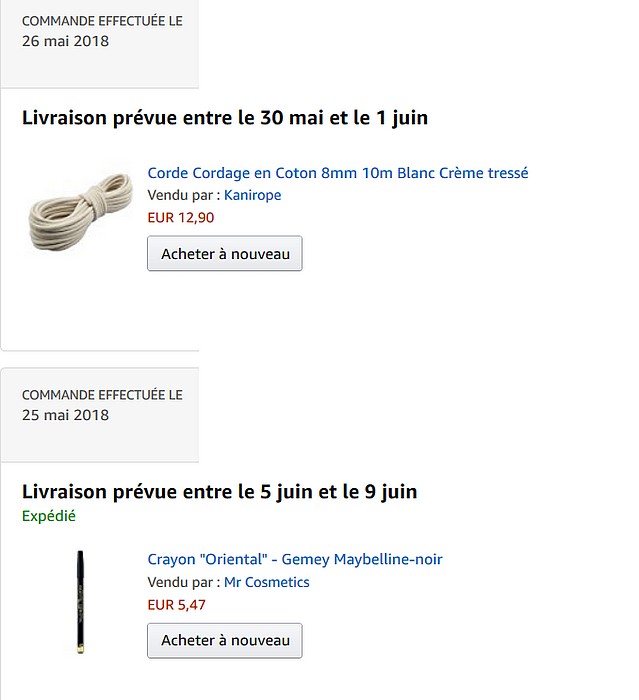
Task: Click the 25 mai 2018 order date
Action: tap(66, 415)
